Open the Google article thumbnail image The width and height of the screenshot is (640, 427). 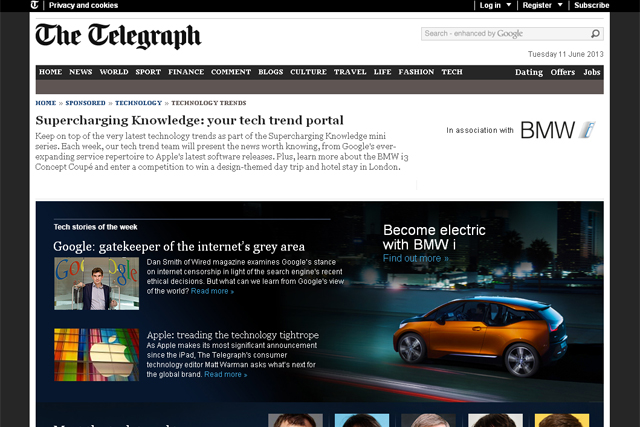pos(96,283)
